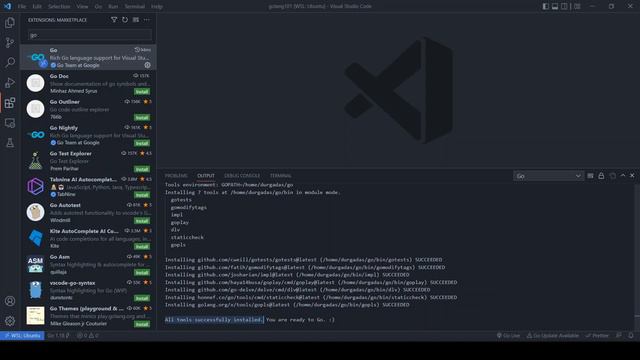Click the extensions search input field
Screen dimensions: 640x360
click(90, 35)
